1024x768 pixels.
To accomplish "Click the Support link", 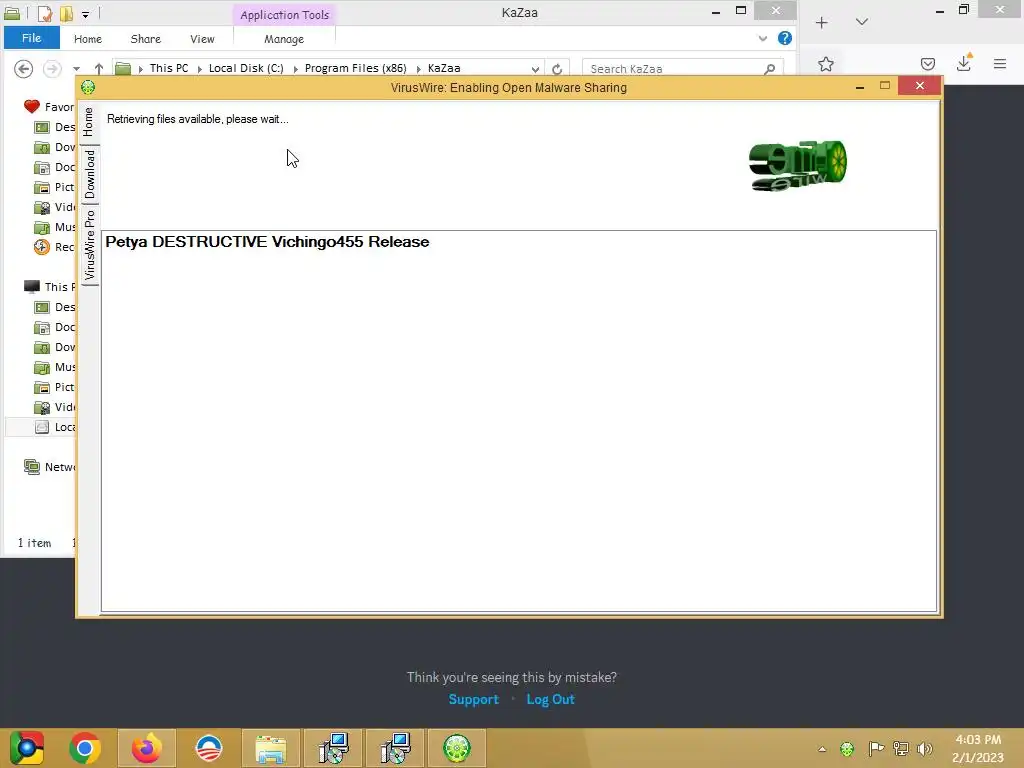I will [473, 699].
